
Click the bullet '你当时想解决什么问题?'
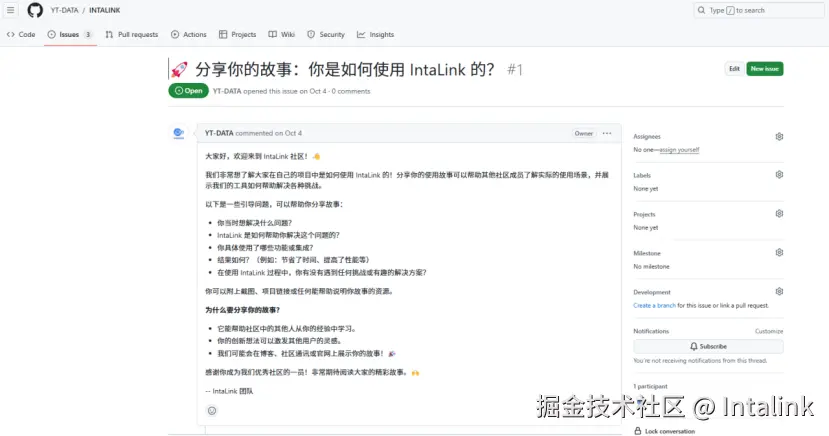254,223
